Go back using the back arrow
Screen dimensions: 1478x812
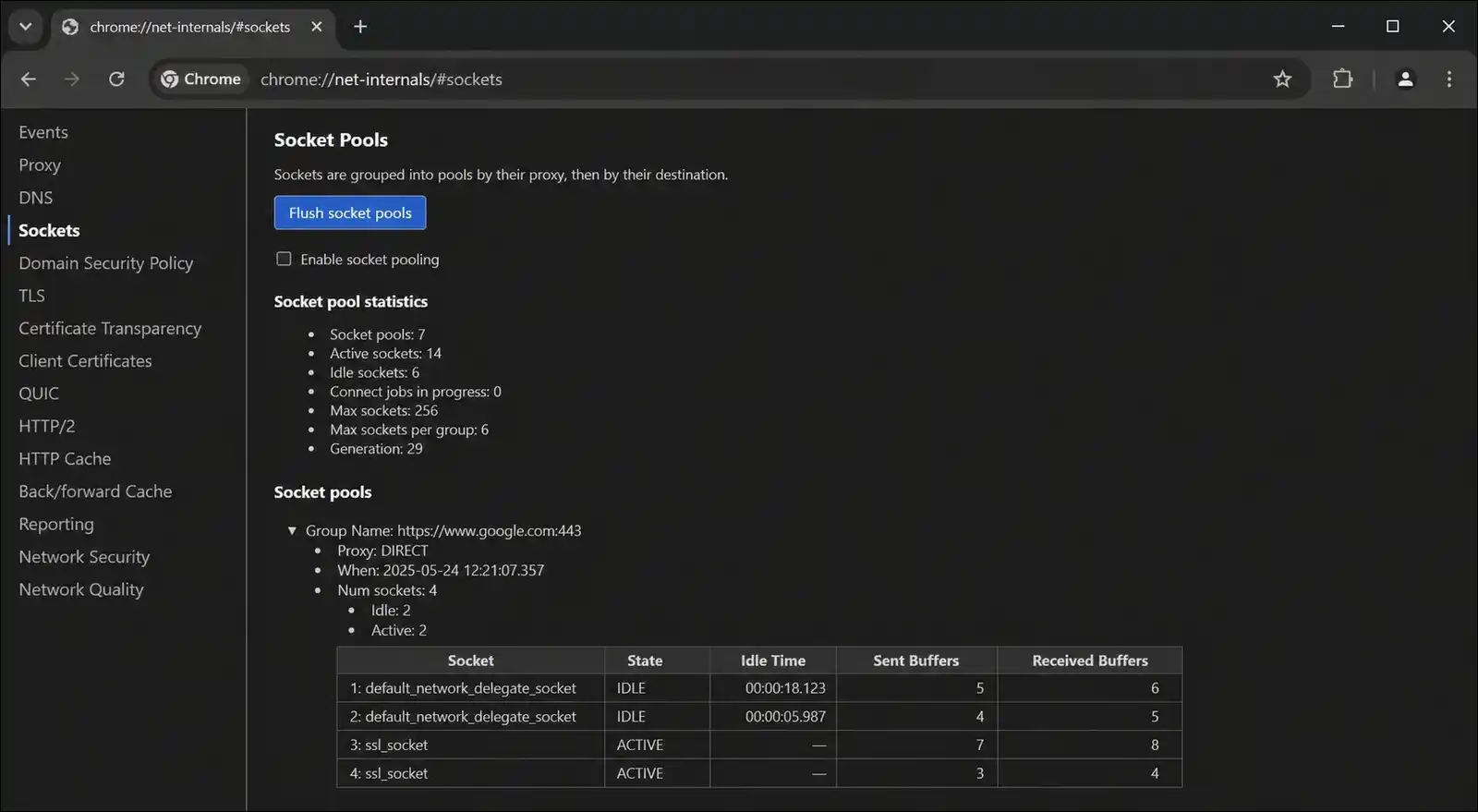click(29, 79)
